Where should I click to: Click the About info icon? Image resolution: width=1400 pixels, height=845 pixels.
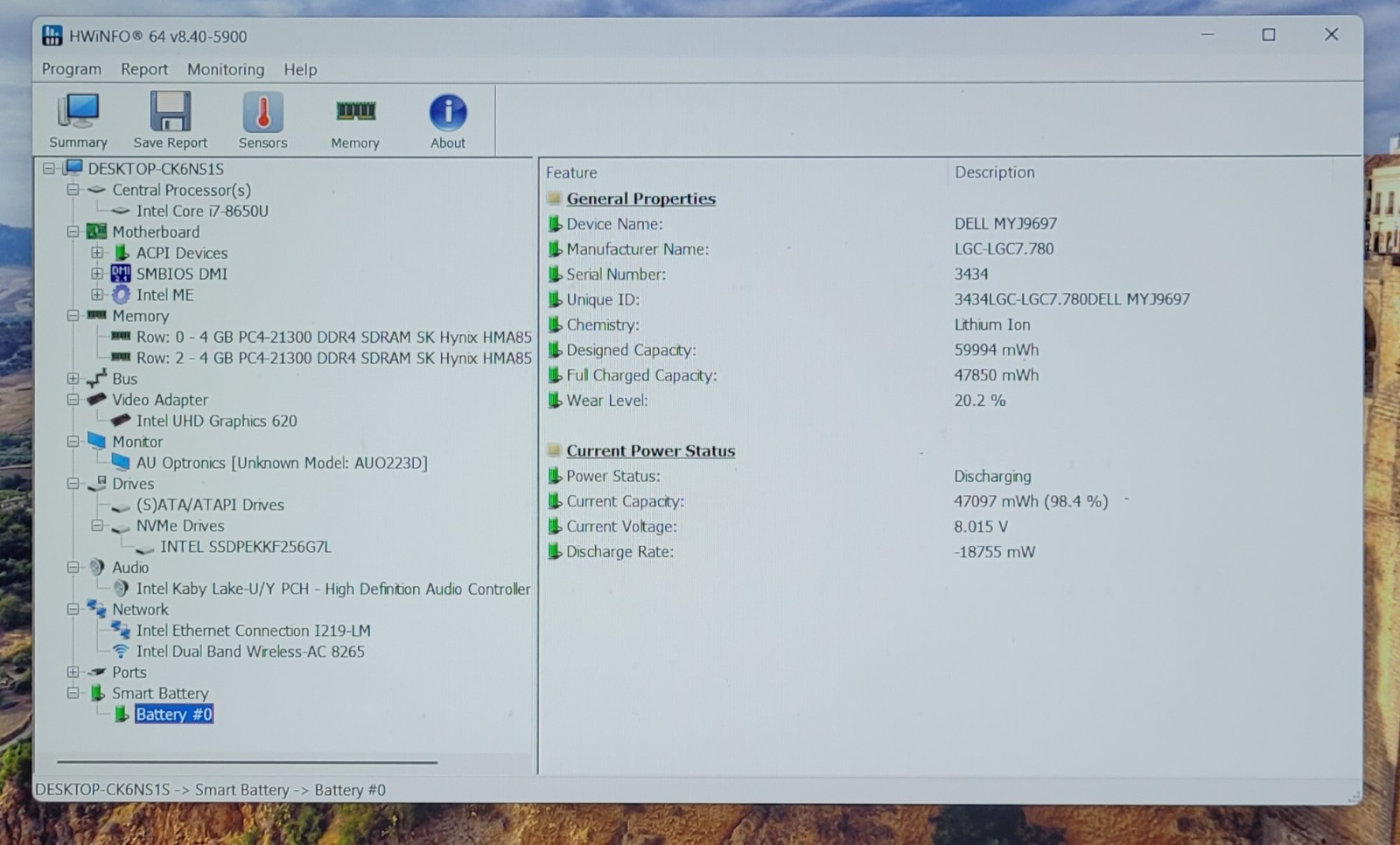(x=448, y=112)
